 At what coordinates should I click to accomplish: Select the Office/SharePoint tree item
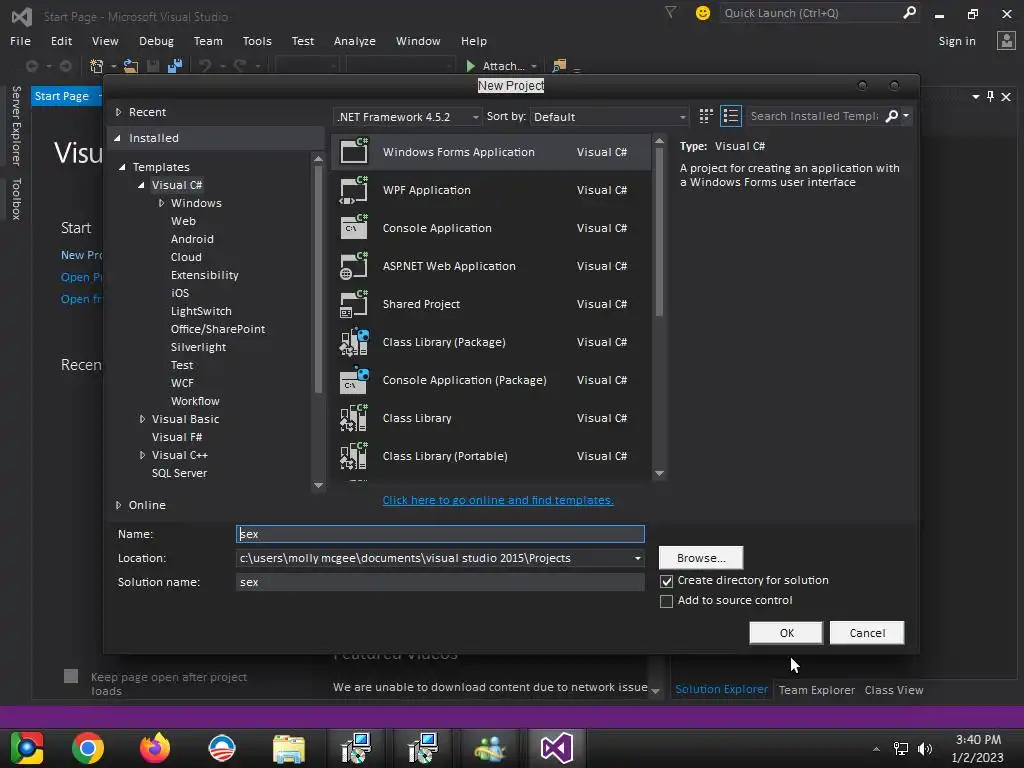pos(217,329)
